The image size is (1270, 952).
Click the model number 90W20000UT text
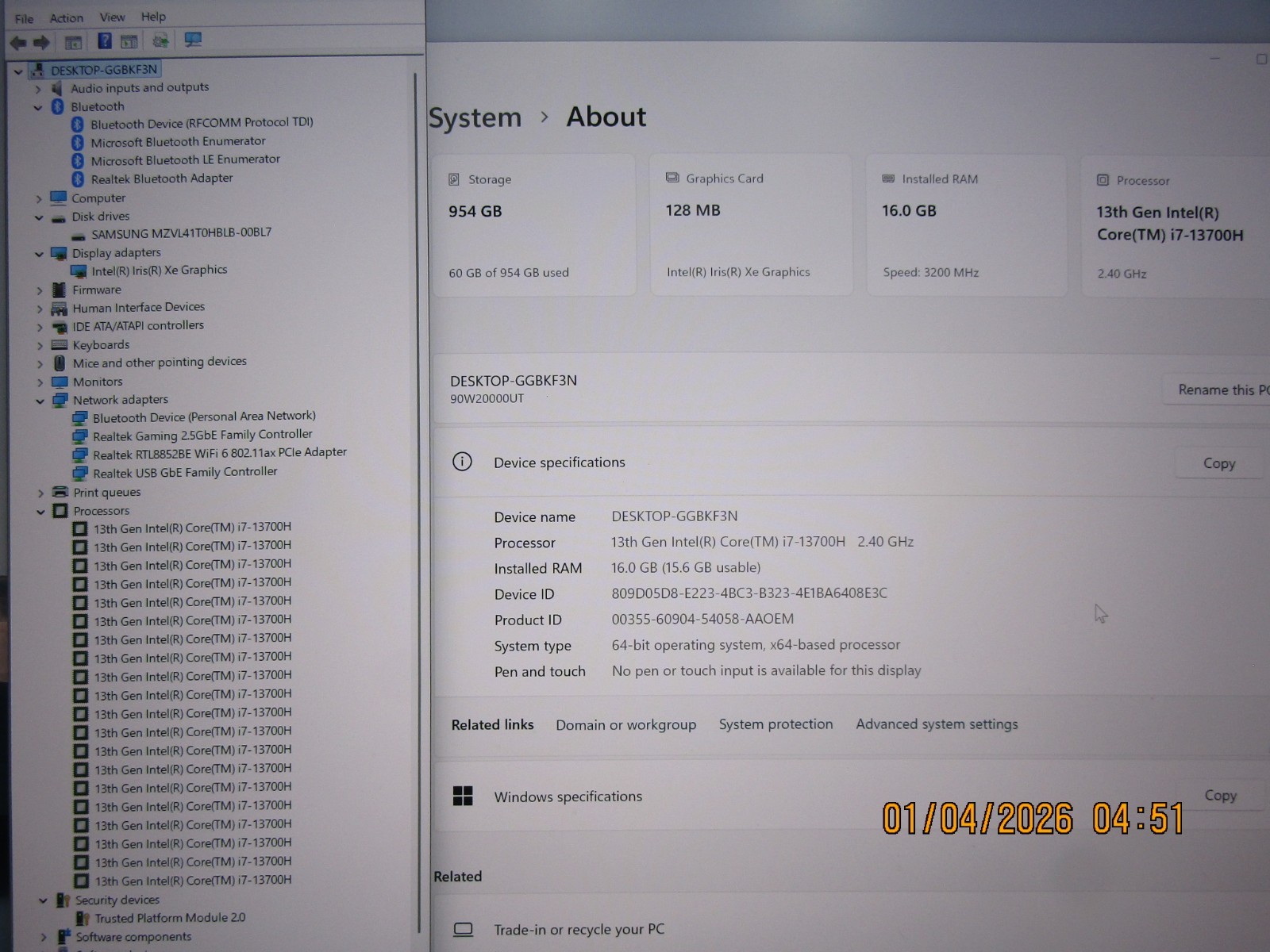[487, 398]
